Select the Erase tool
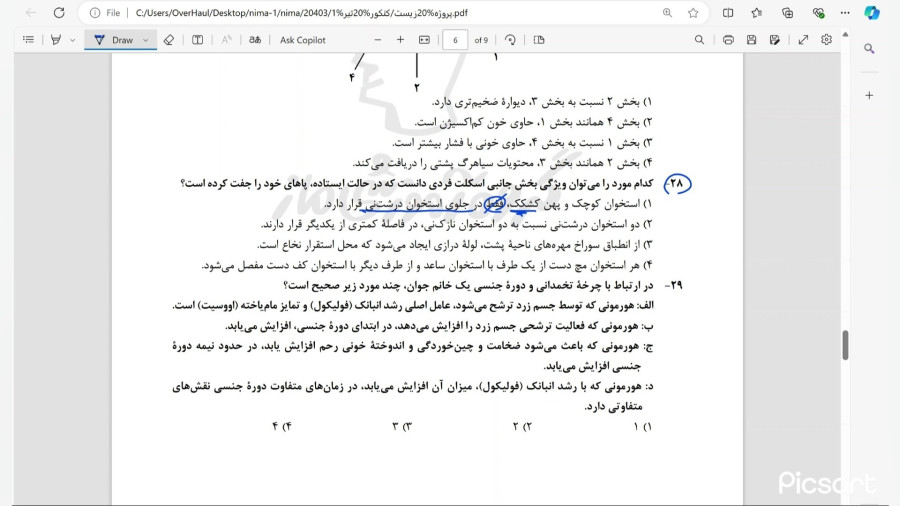The image size is (900, 506). click(169, 40)
